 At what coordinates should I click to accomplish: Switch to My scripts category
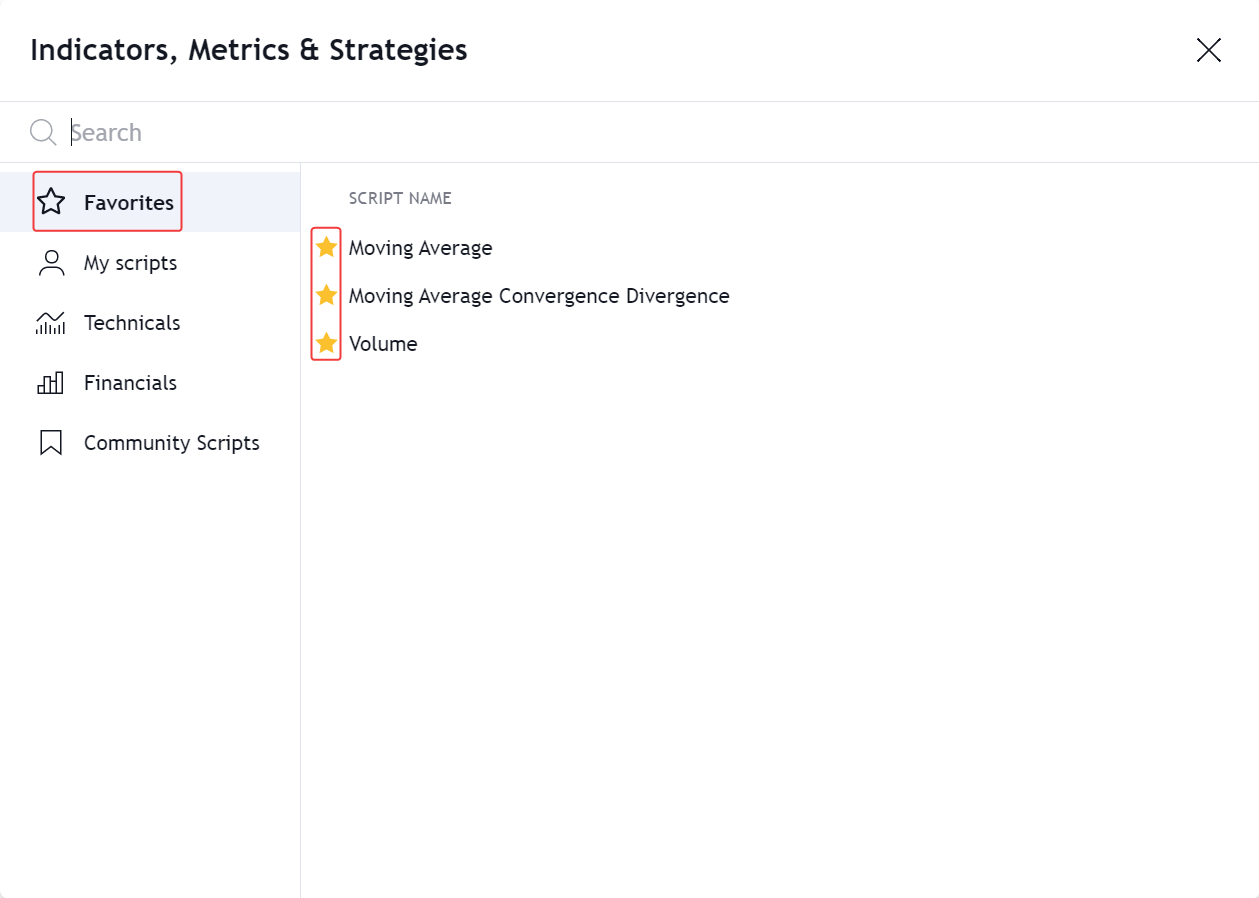(x=130, y=263)
